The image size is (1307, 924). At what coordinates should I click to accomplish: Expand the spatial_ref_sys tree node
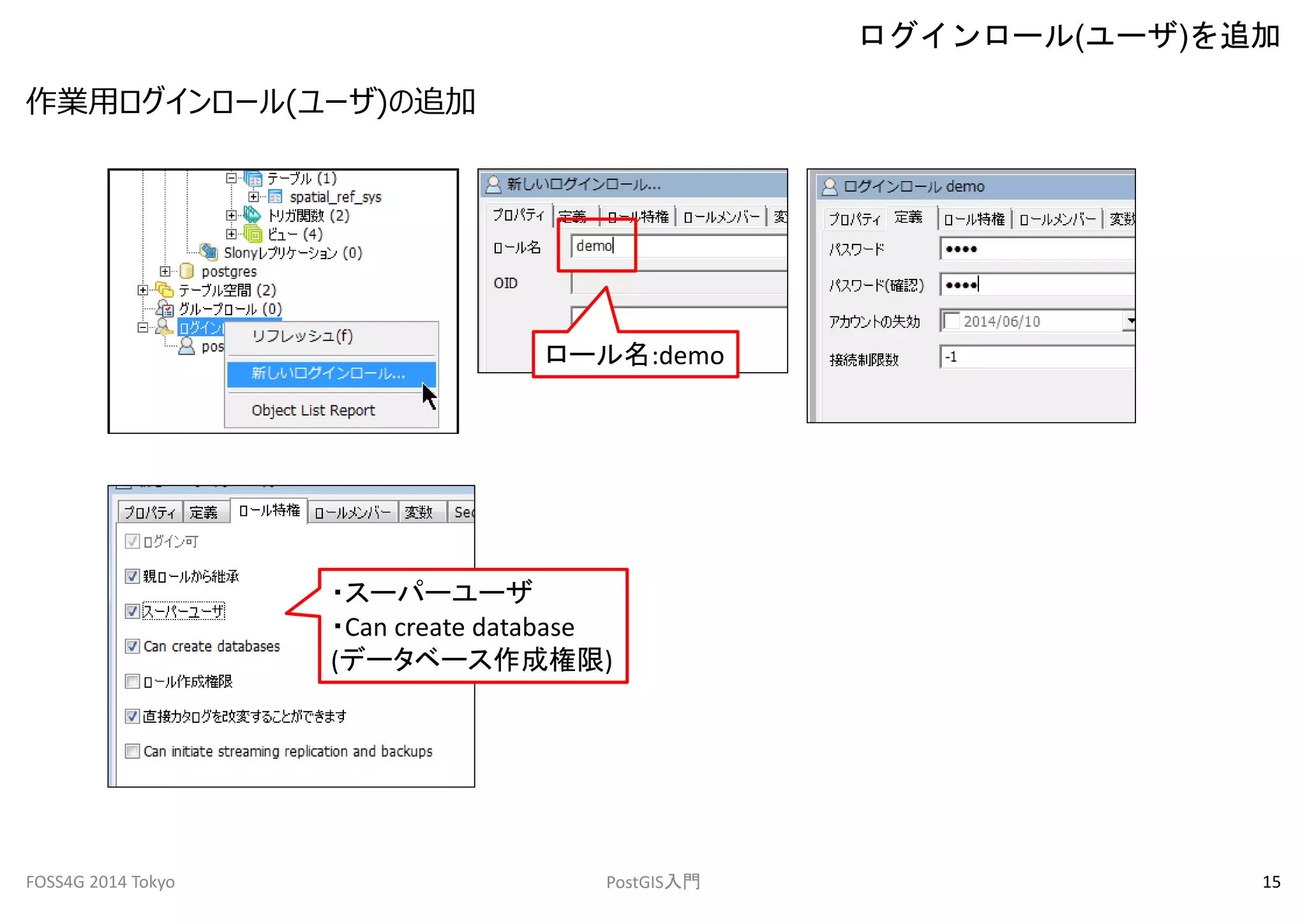(253, 197)
